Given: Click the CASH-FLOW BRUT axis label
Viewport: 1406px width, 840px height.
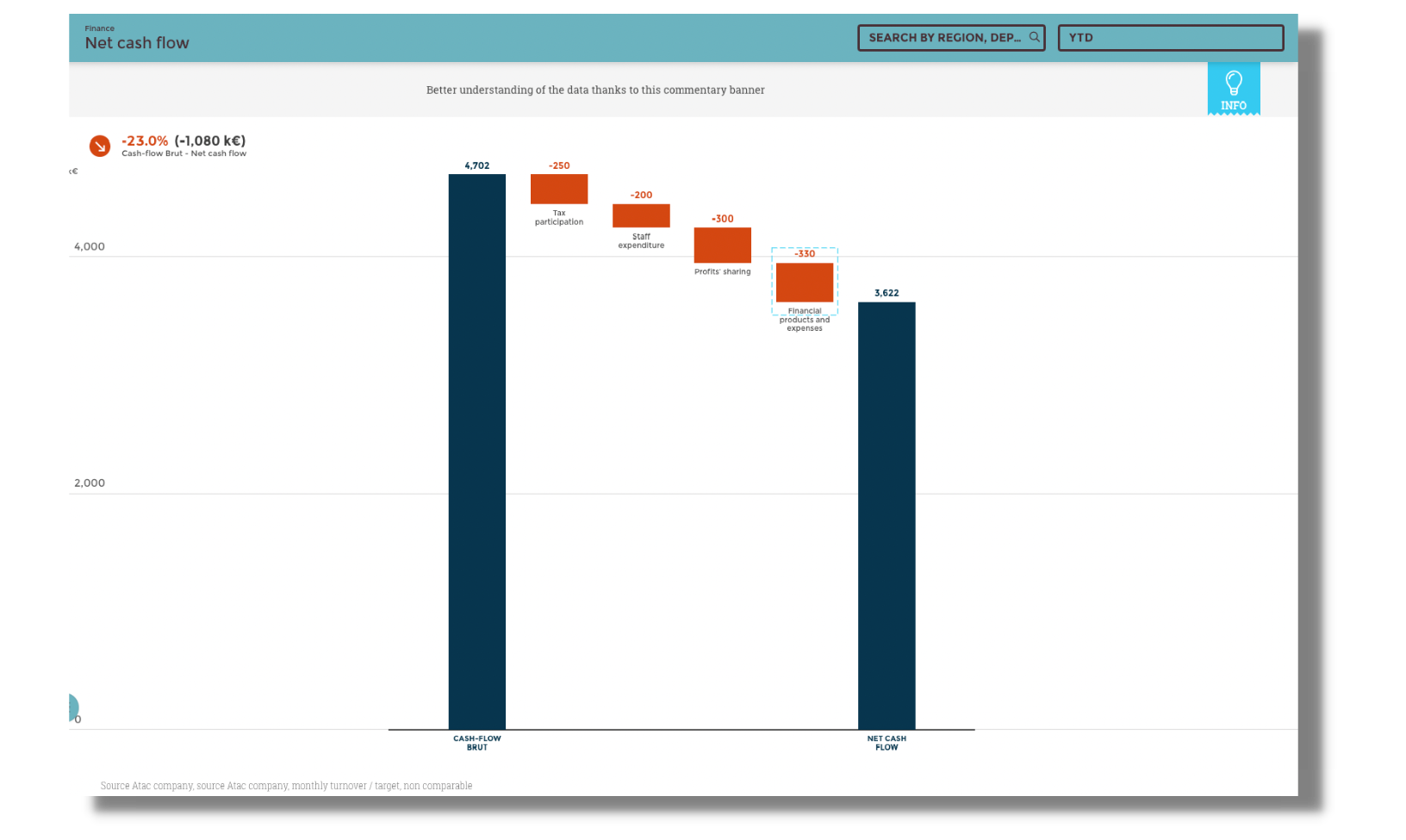Looking at the screenshot, I should coord(476,743).
